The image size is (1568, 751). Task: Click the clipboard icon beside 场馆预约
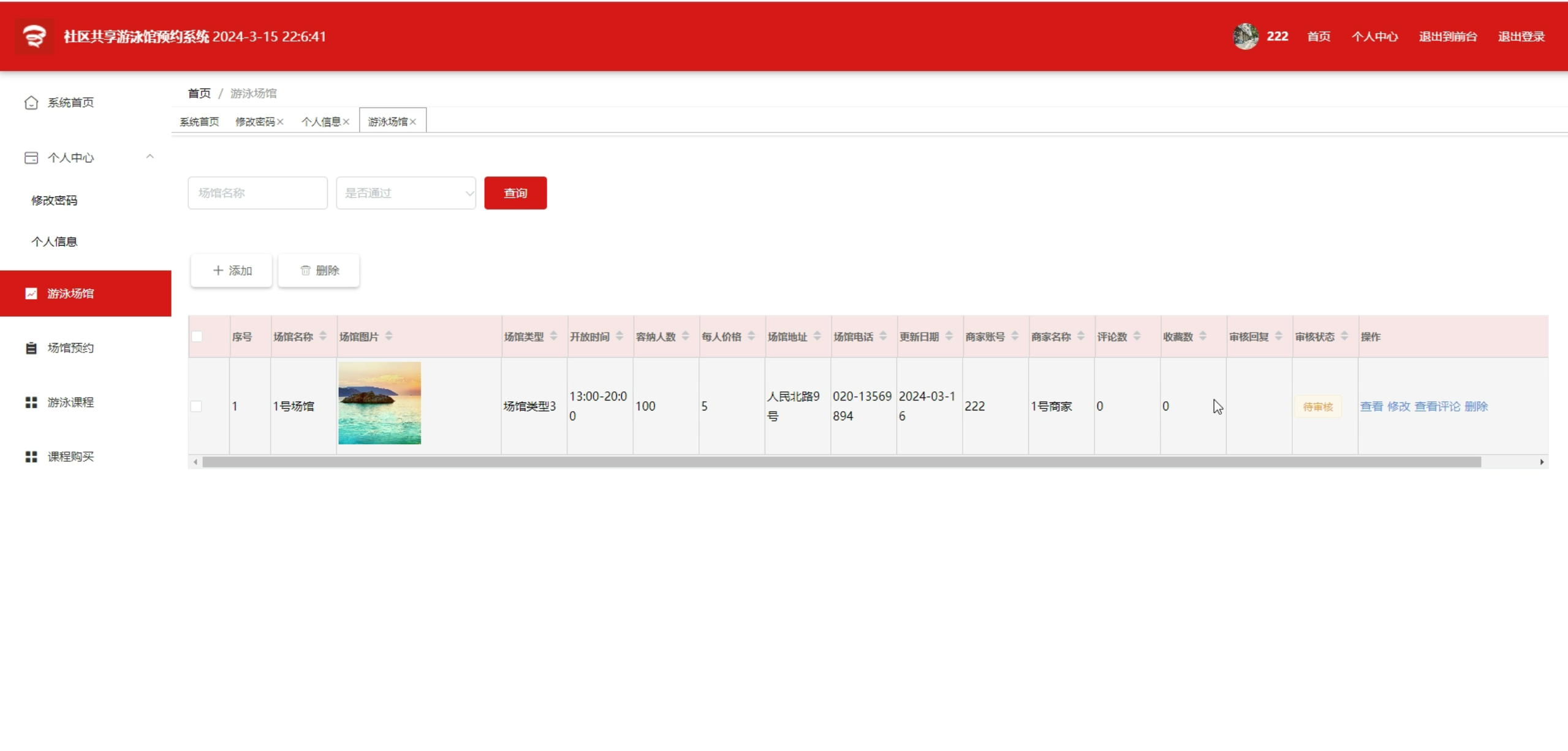tap(31, 348)
